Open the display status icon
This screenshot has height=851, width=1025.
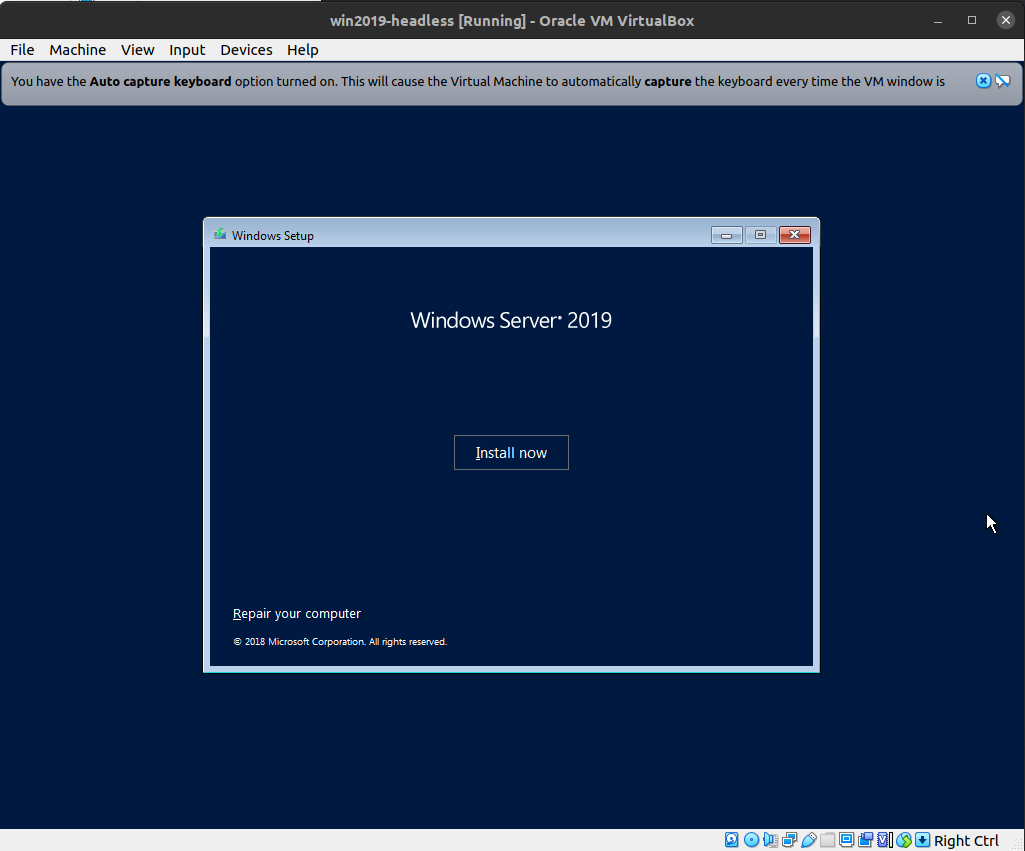847,840
